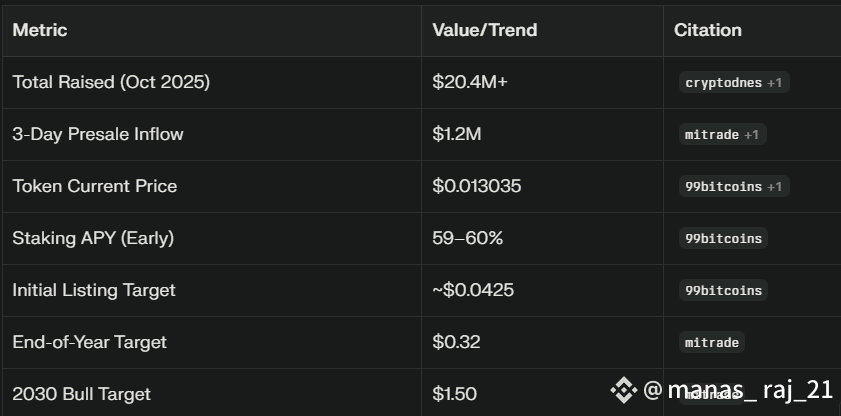This screenshot has width=841, height=416.
Task: Click 99bitcoins citation in Token Current Price row
Action: point(734,187)
